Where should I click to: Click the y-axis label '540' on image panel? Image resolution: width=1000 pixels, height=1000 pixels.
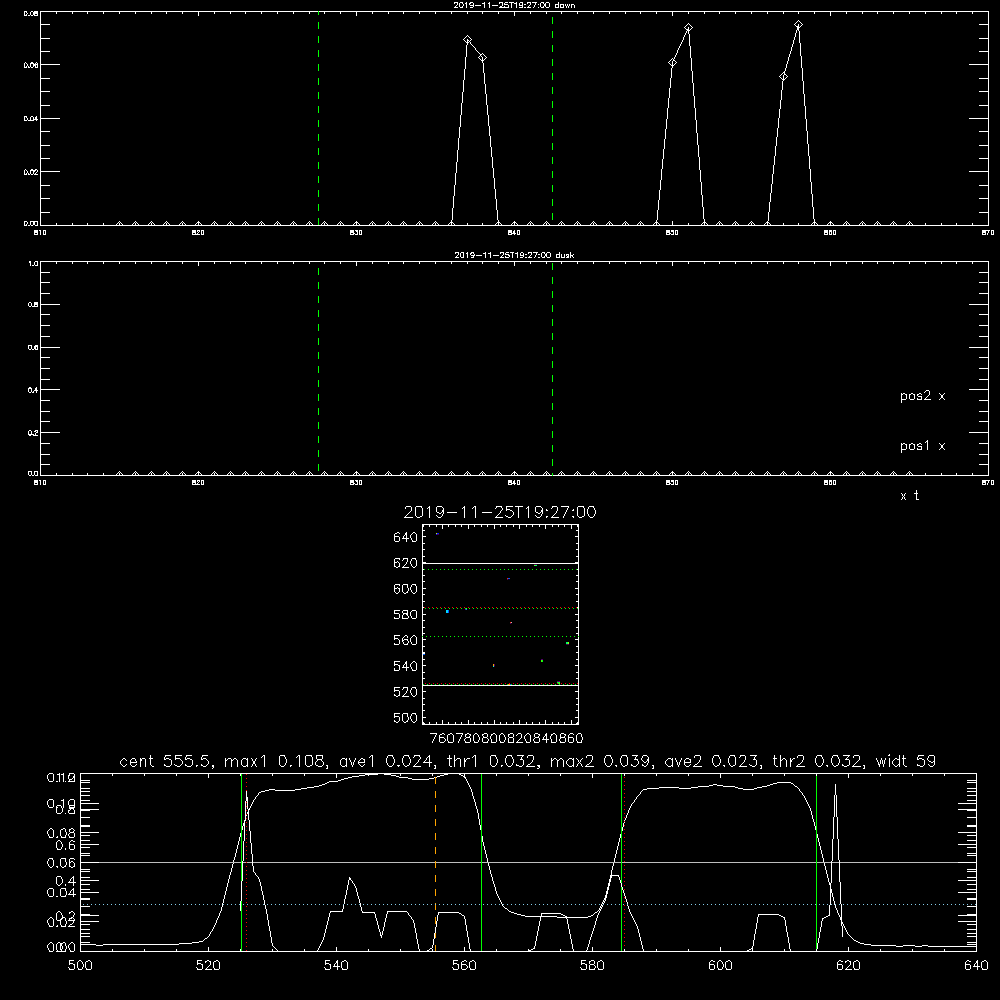pyautogui.click(x=406, y=666)
